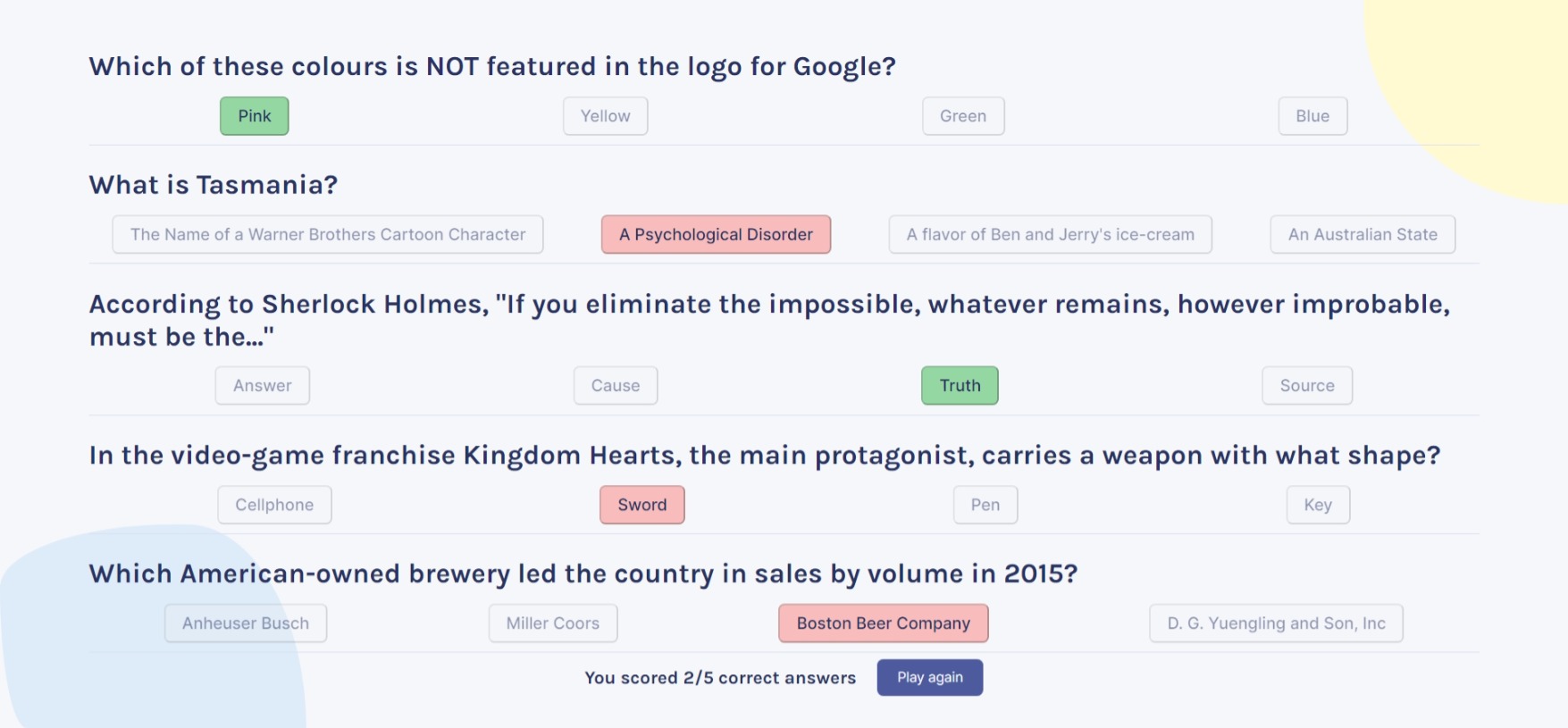1568x728 pixels.
Task: Choose Yellow for the Google logo question
Action: pos(605,116)
